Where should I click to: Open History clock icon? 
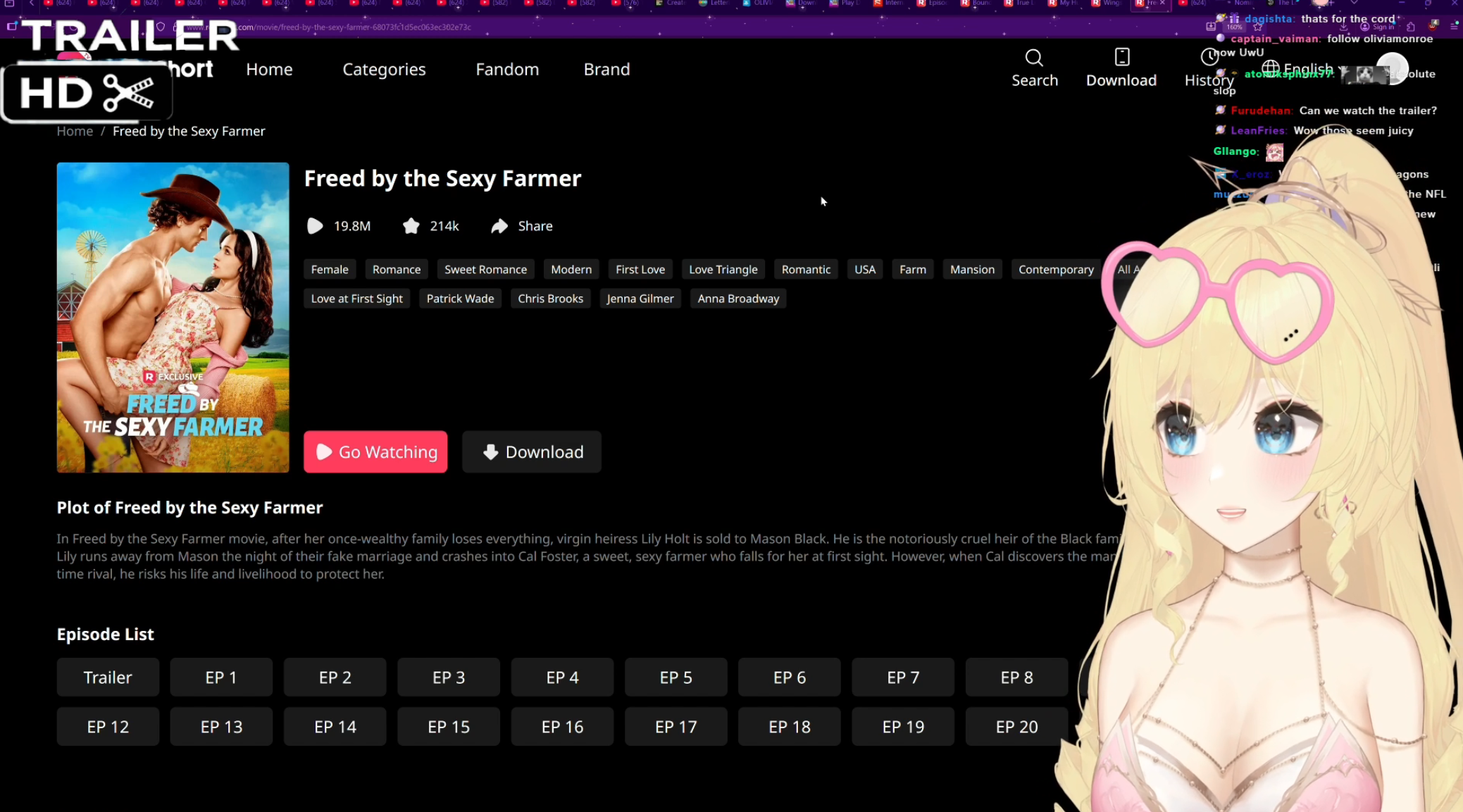[x=1209, y=58]
